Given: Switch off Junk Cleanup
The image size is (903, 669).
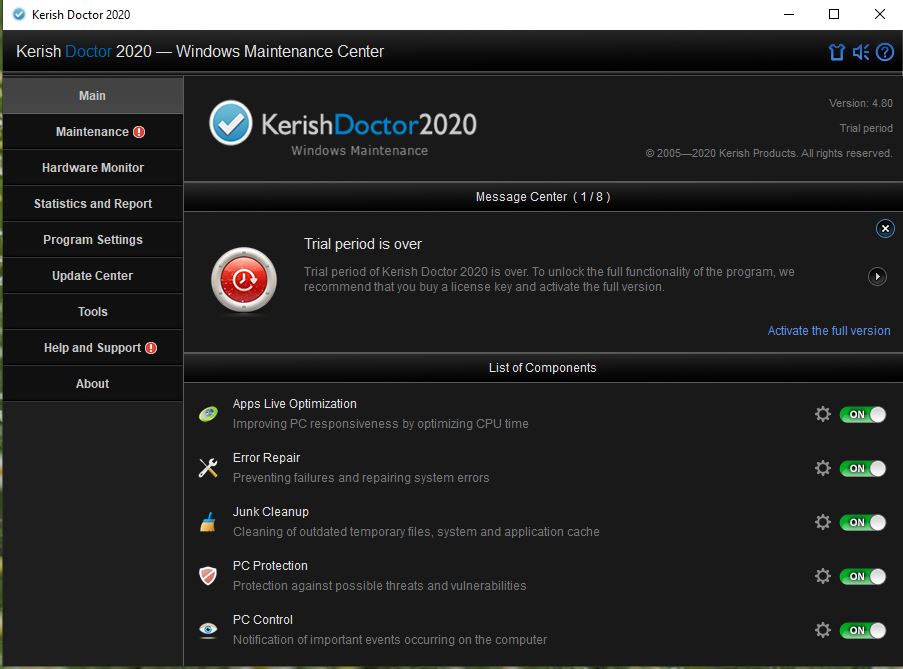Looking at the screenshot, I should click(862, 523).
